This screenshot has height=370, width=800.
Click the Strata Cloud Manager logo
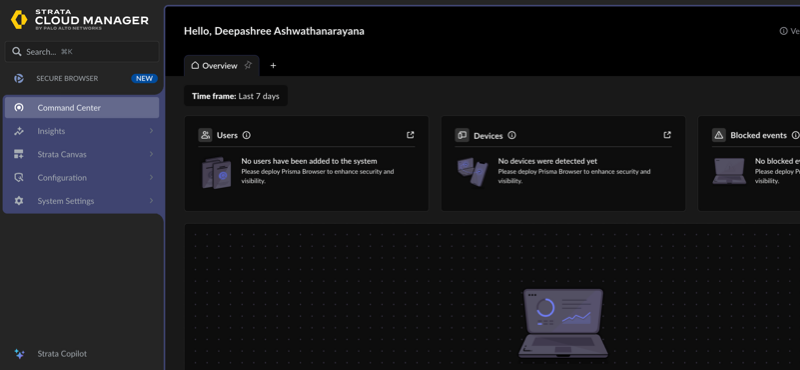(x=80, y=19)
